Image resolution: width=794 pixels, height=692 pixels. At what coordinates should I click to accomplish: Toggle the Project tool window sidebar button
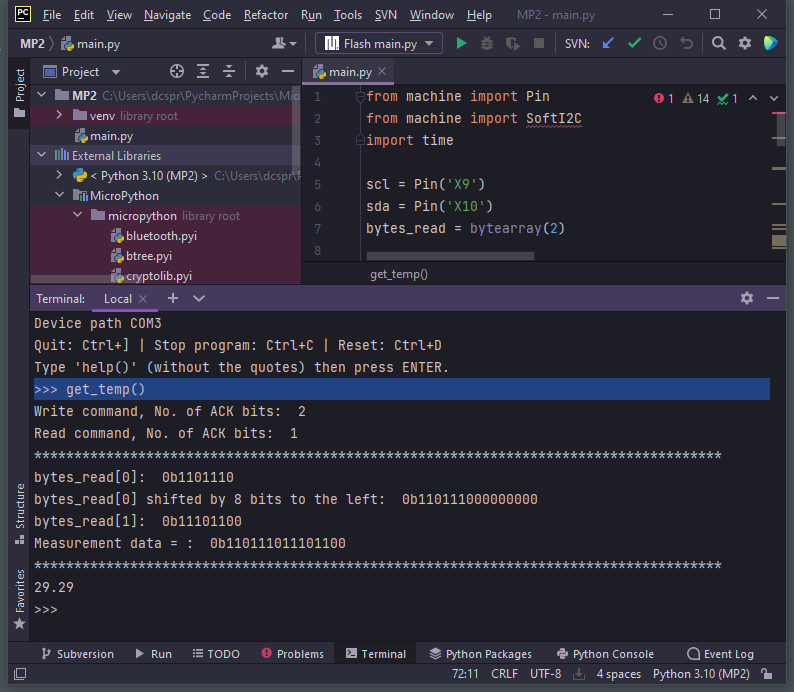(19, 92)
